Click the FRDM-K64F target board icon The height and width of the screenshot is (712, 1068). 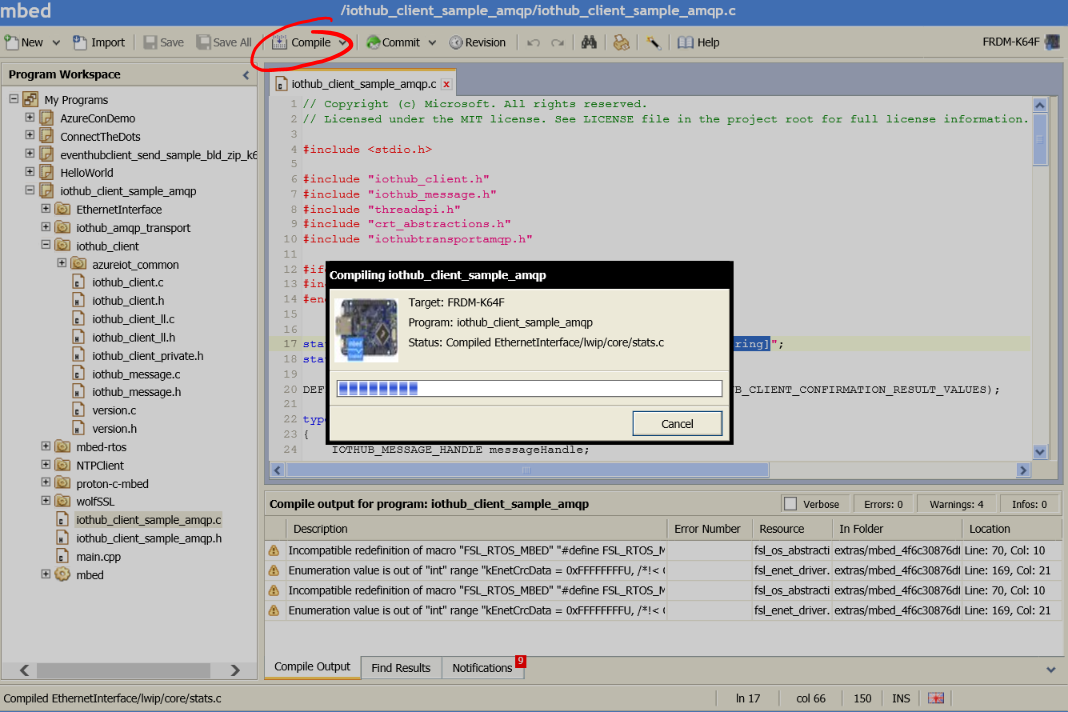coord(1052,42)
